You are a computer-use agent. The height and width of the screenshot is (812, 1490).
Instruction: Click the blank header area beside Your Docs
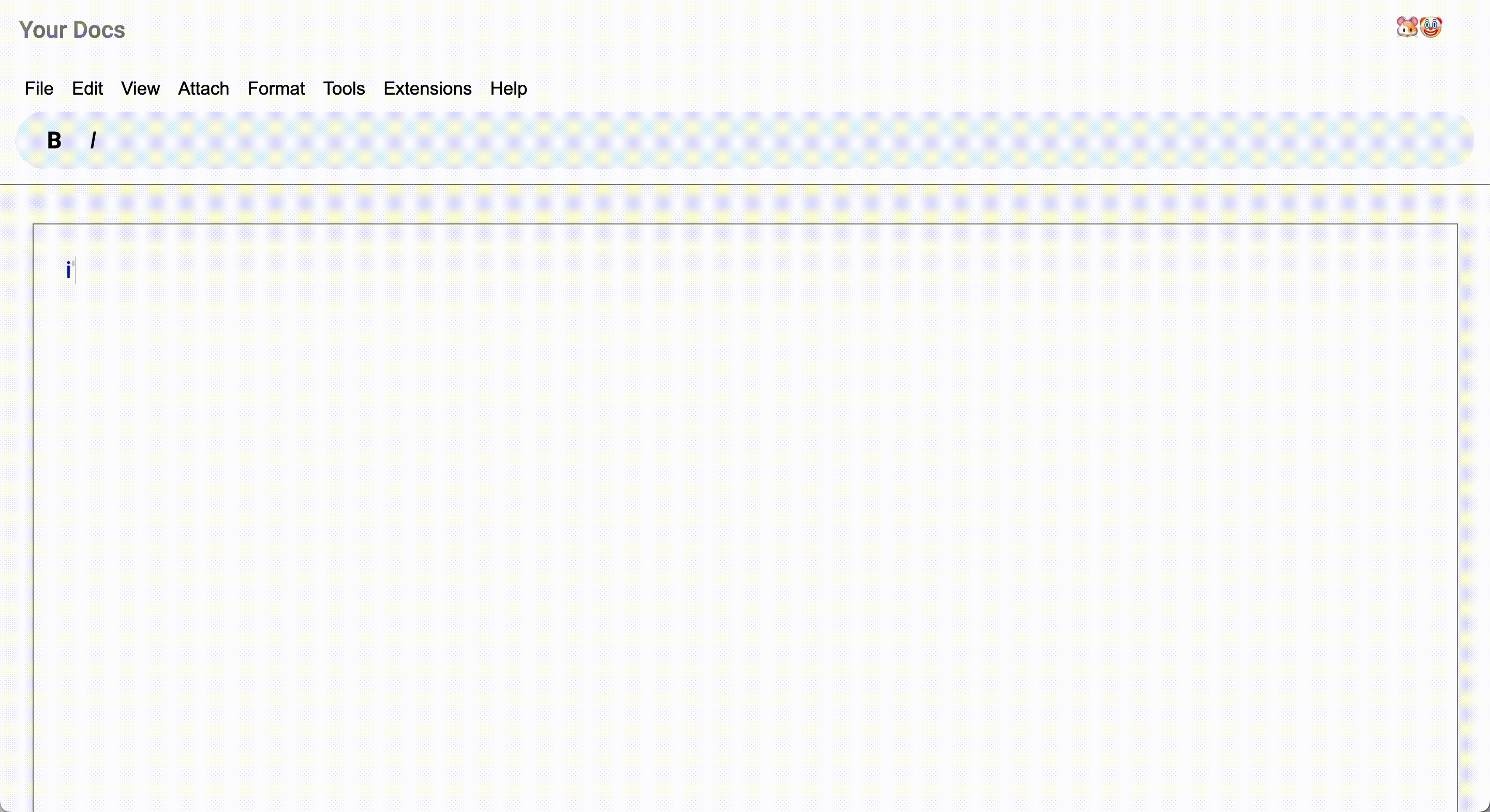pyautogui.click(x=694, y=30)
